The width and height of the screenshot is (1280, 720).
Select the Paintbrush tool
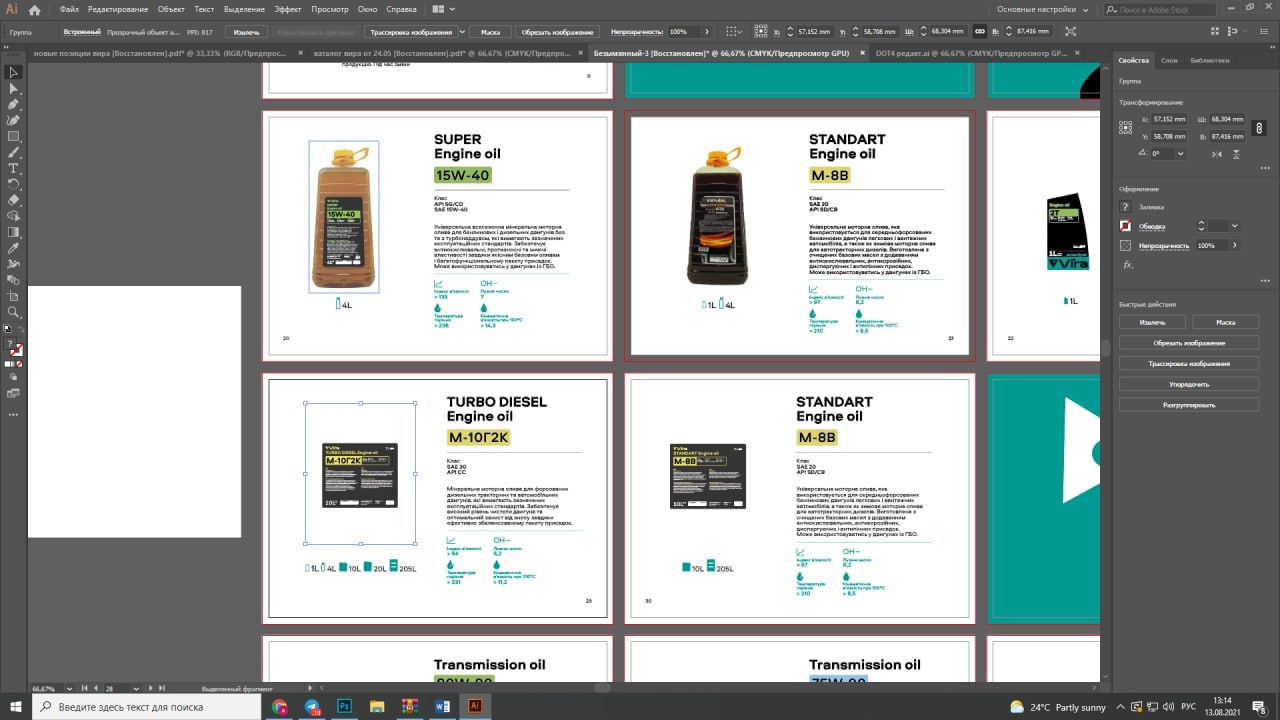tap(14, 152)
